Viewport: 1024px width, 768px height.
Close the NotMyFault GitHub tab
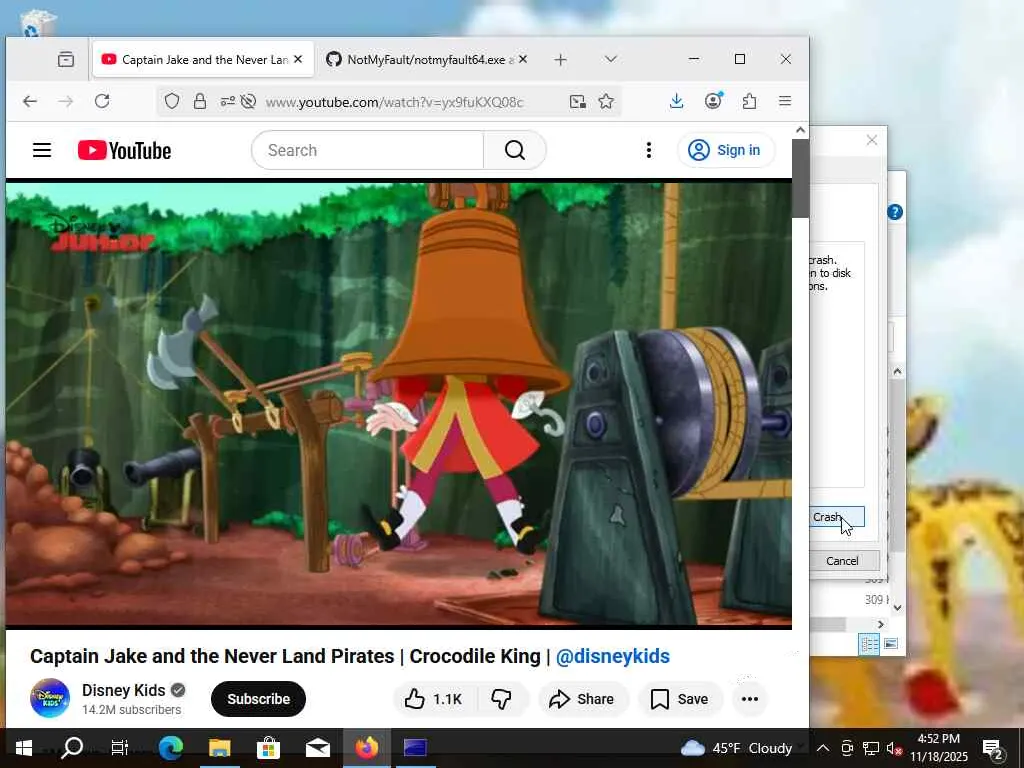522,59
